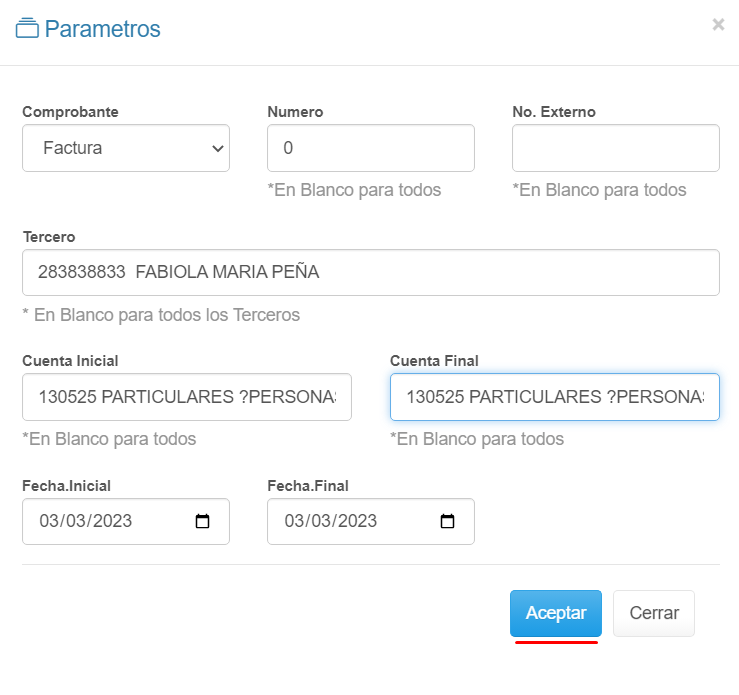
Task: Click the Cuenta Inicial text box
Action: tap(187, 397)
